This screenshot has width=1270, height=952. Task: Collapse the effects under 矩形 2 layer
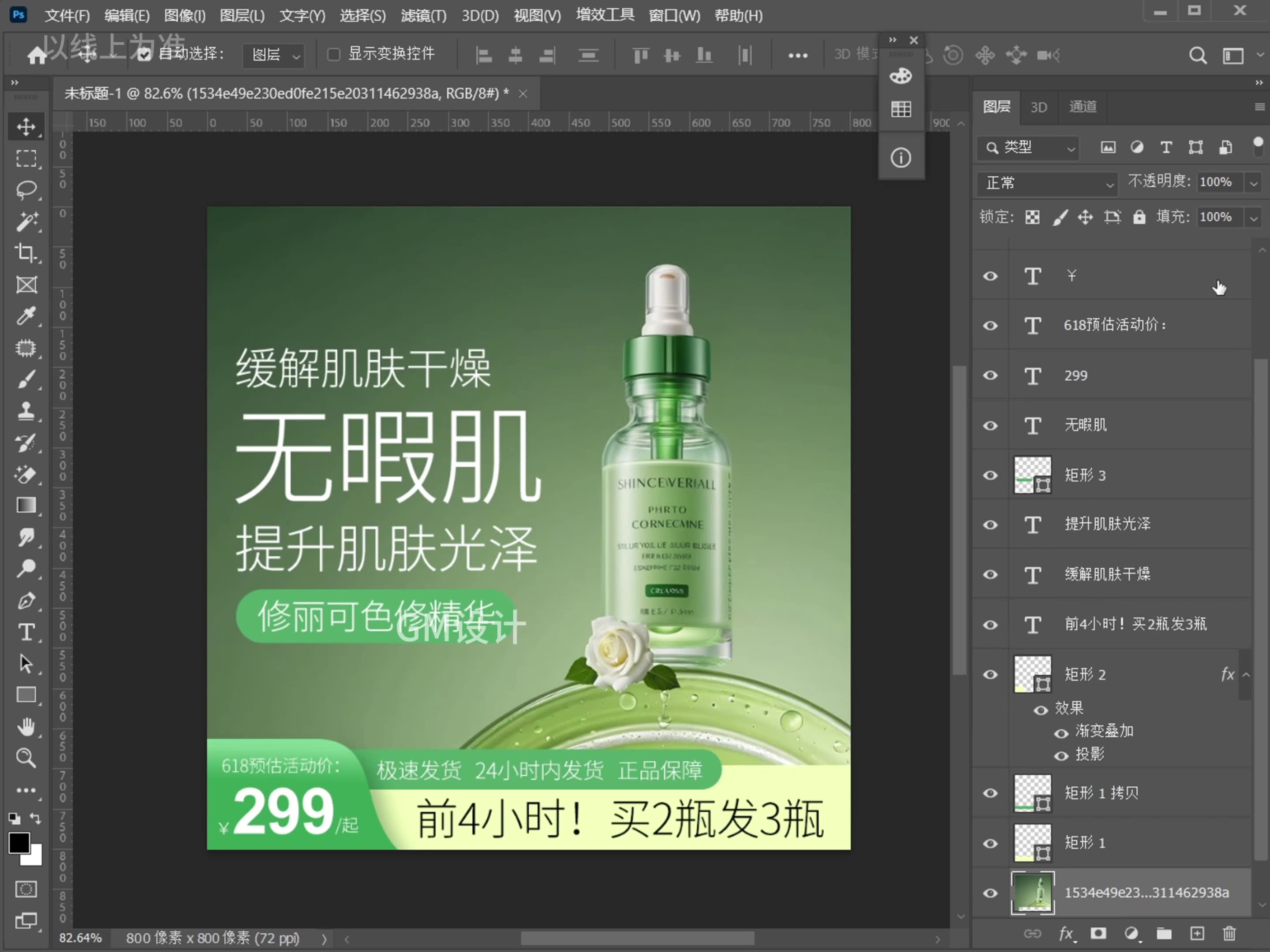click(1246, 674)
